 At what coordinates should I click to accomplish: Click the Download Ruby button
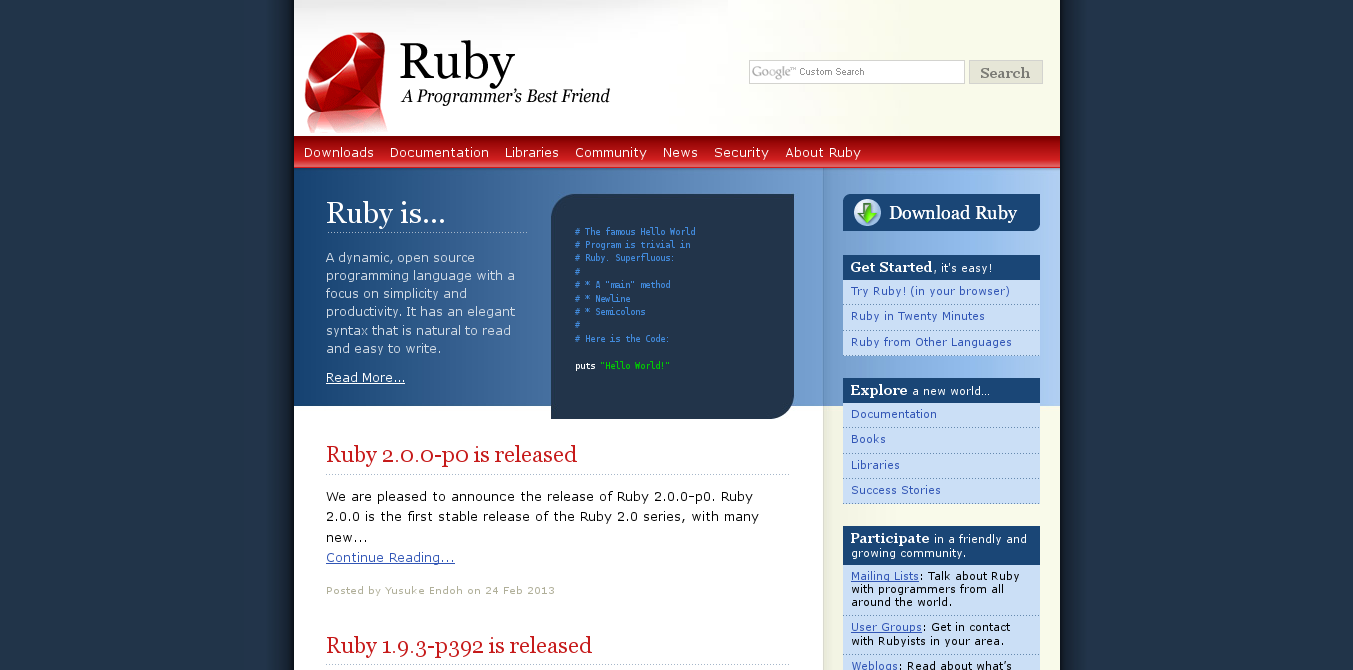pyautogui.click(x=941, y=212)
